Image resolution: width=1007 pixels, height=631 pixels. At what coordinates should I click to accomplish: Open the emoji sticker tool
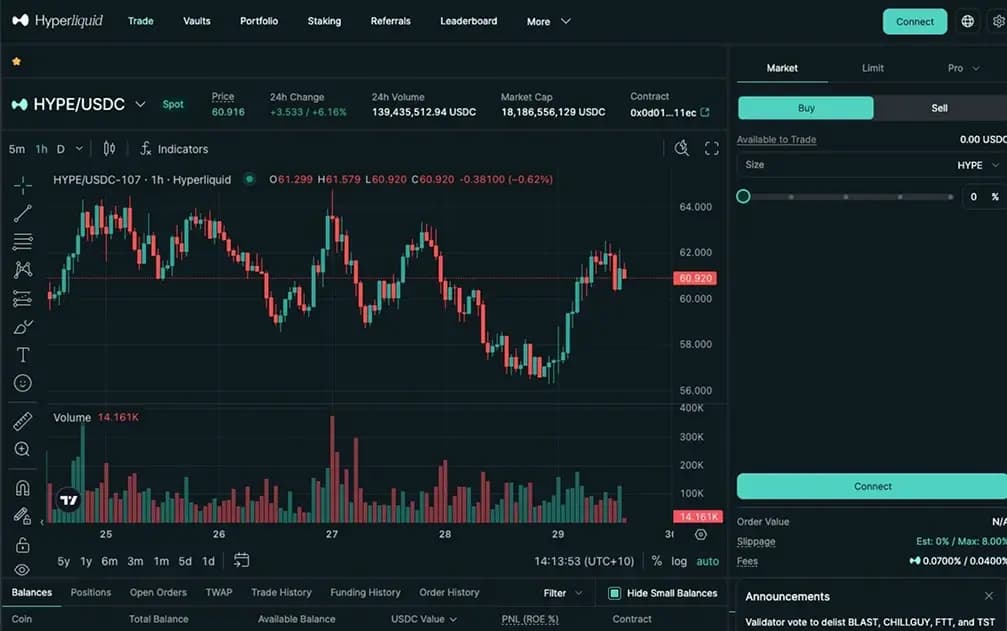pos(22,383)
